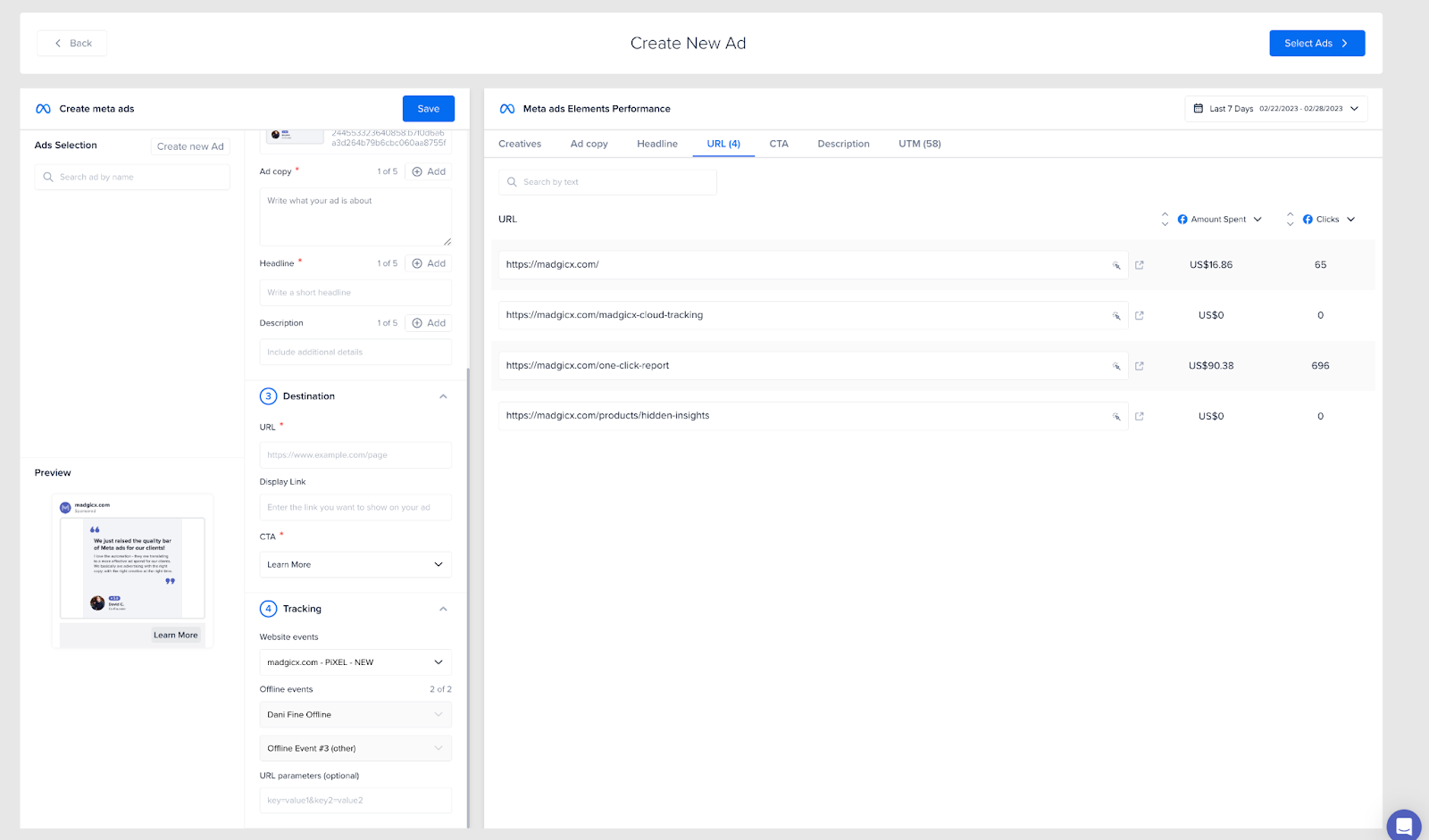The height and width of the screenshot is (840, 1429).
Task: Click the magic wand icon beside madgicx.com/ URL
Action: point(1116,264)
